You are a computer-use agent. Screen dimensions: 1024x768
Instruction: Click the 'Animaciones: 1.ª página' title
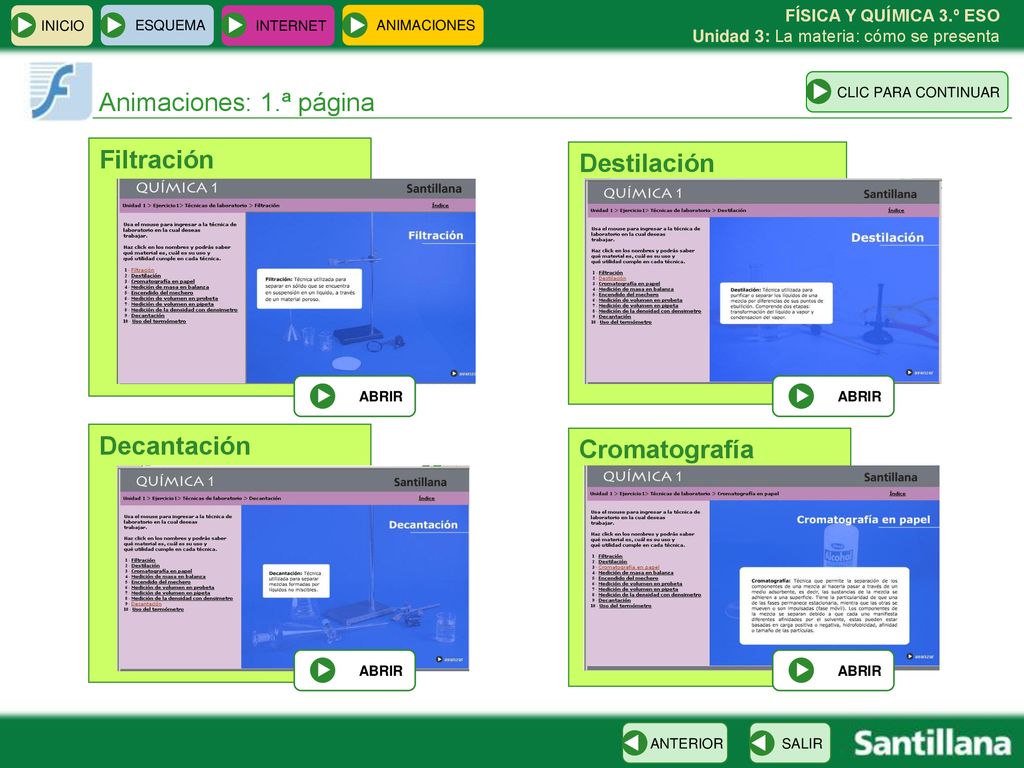(236, 103)
